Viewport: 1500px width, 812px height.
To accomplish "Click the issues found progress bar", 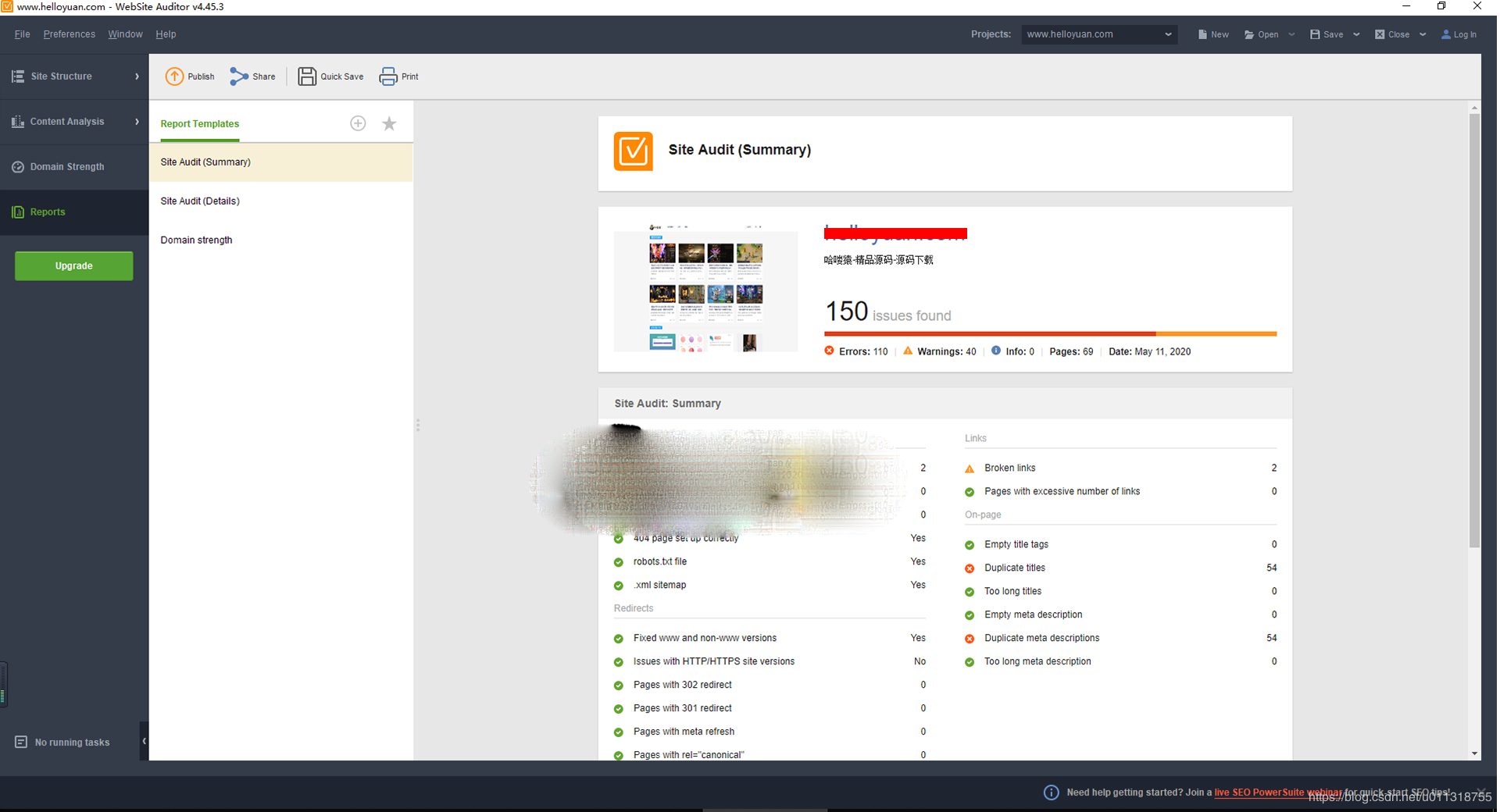I will 1050,333.
